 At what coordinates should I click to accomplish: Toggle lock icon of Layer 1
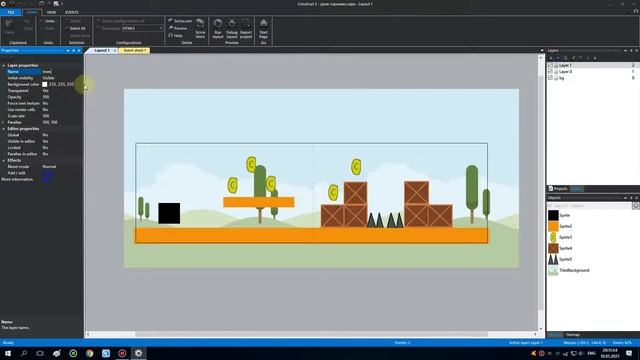click(x=556, y=65)
